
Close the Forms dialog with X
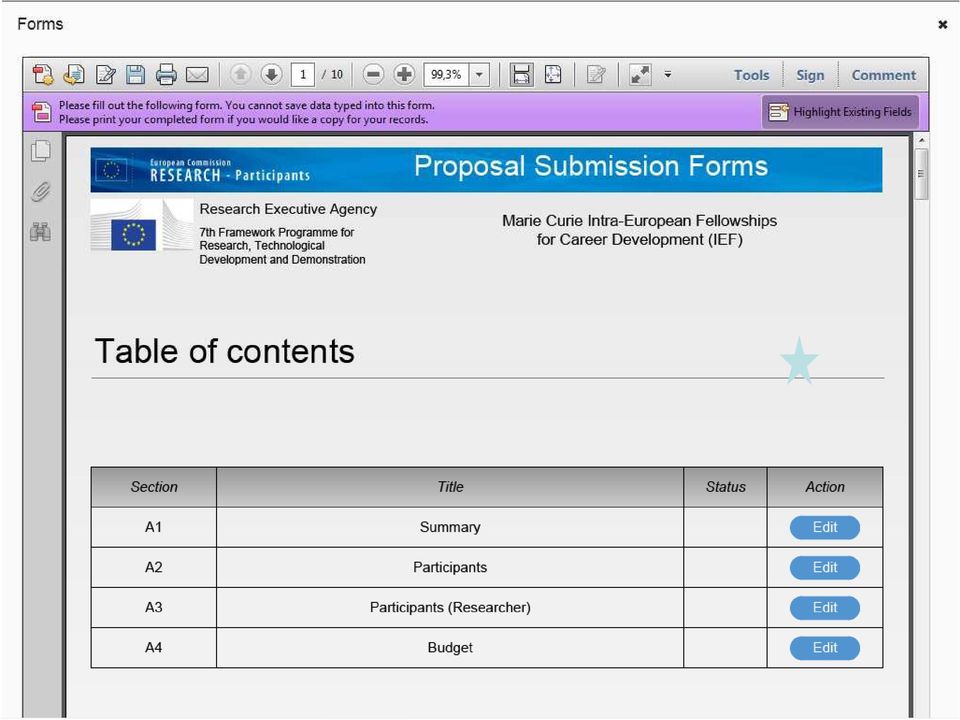coord(943,24)
